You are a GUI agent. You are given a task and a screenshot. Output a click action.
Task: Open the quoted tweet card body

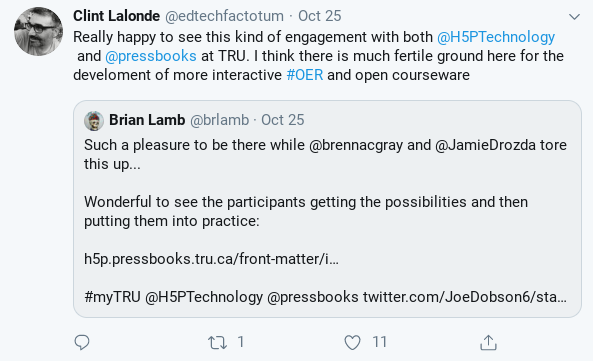327,209
